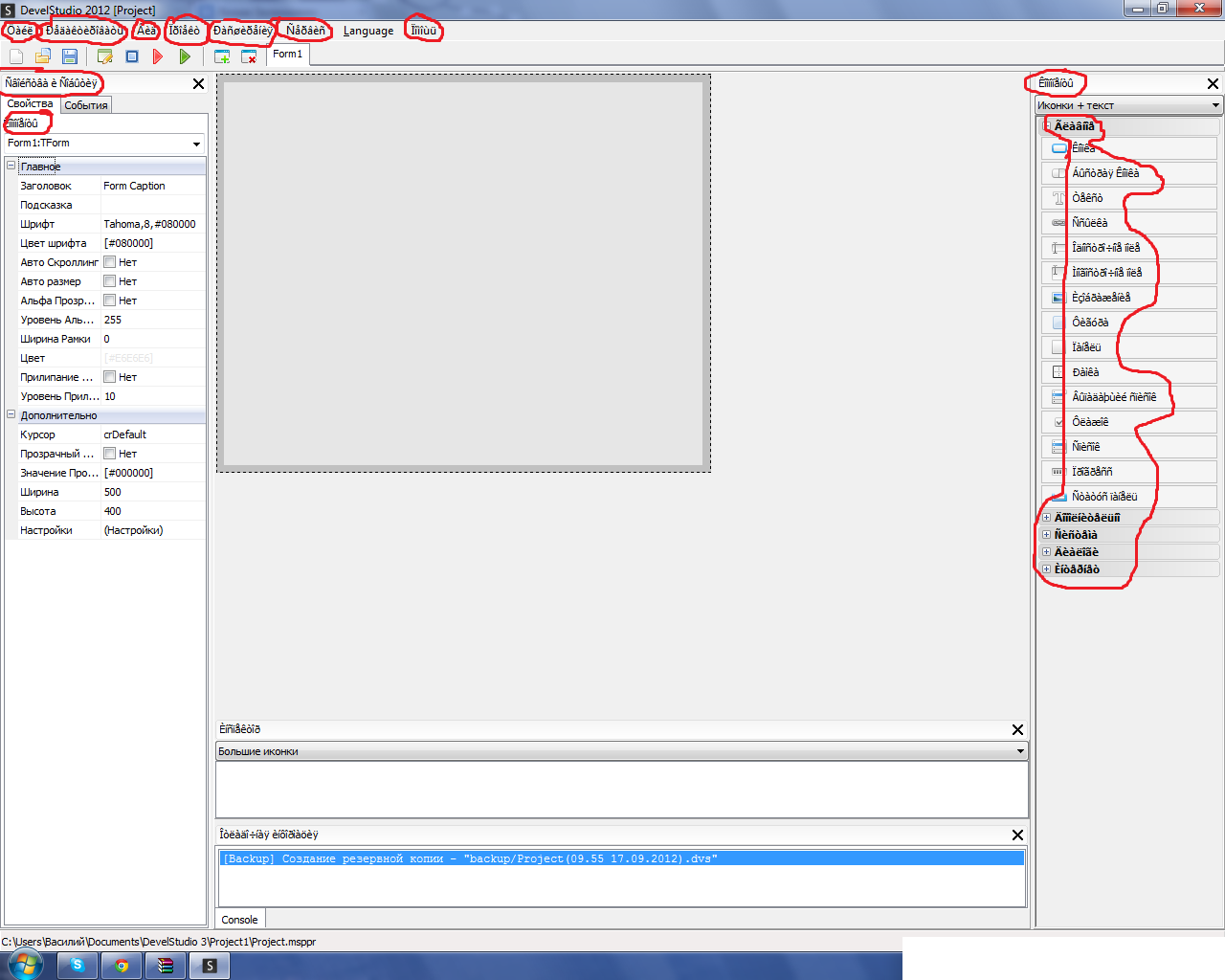The width and height of the screenshot is (1225, 980).
Task: Select the status bar component at palette bottom
Action: [x=1129, y=497]
